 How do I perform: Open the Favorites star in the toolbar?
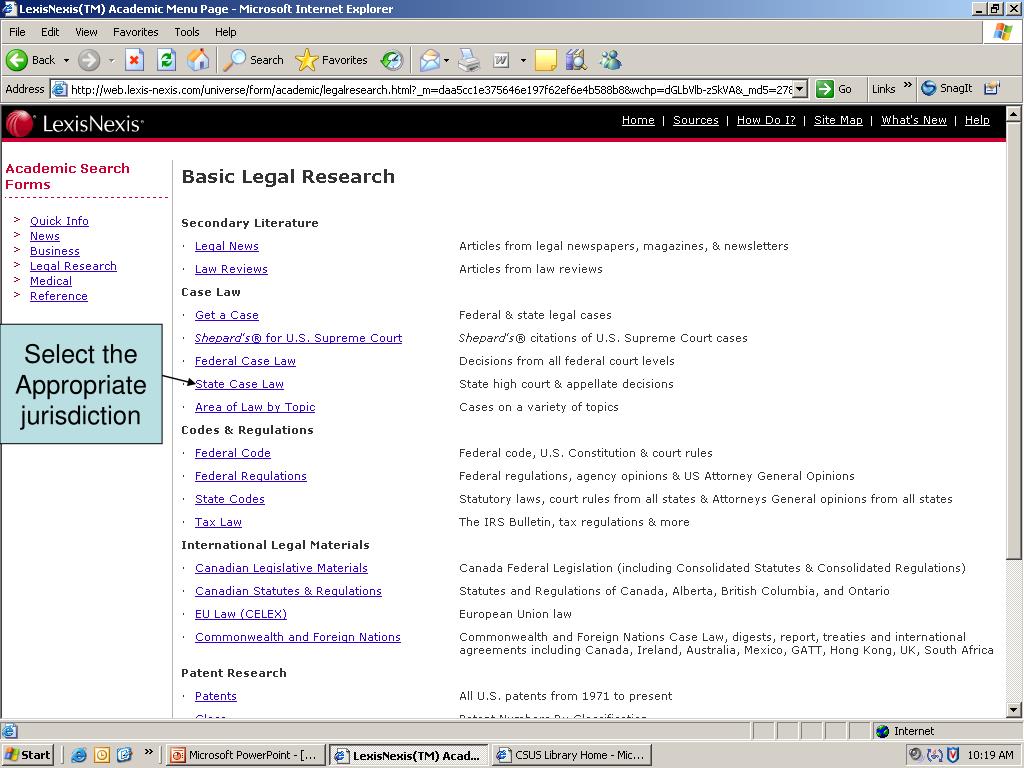[306, 60]
